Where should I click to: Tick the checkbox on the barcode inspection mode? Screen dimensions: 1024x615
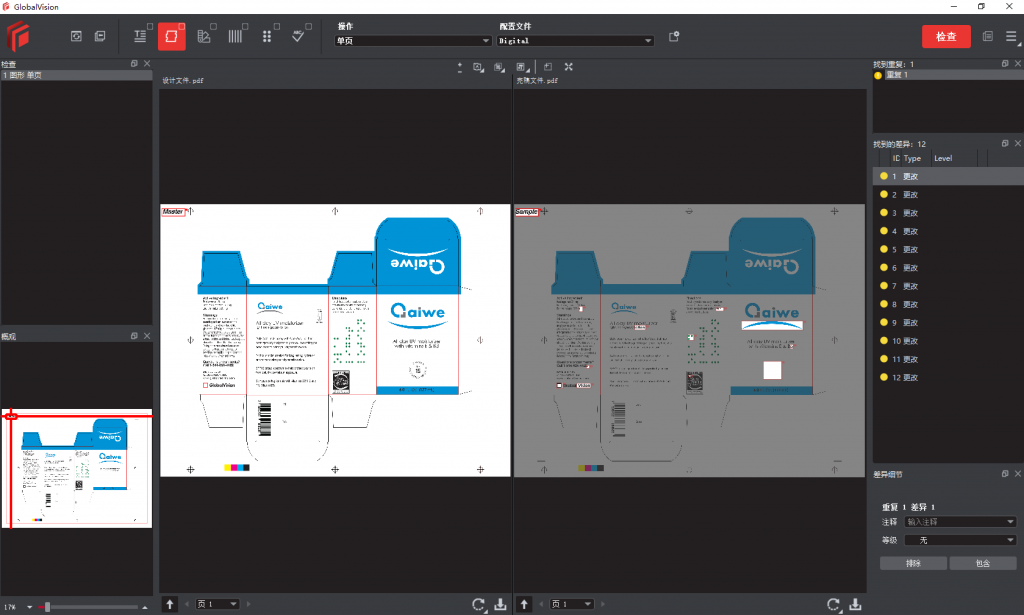(x=245, y=27)
